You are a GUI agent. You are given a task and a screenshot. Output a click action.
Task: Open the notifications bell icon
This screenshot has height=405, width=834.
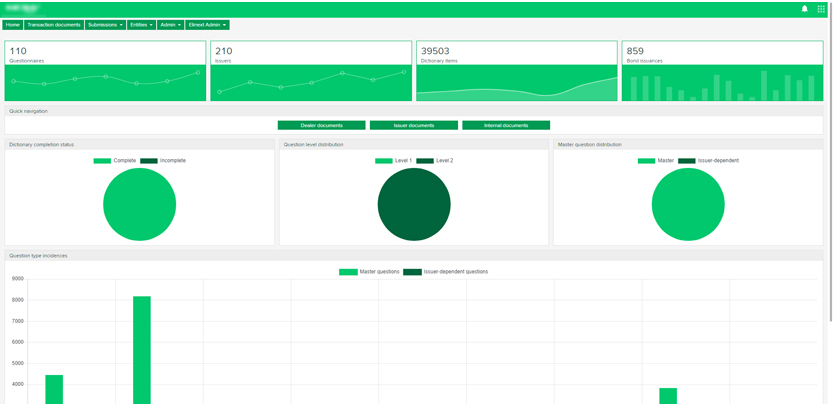(x=804, y=9)
